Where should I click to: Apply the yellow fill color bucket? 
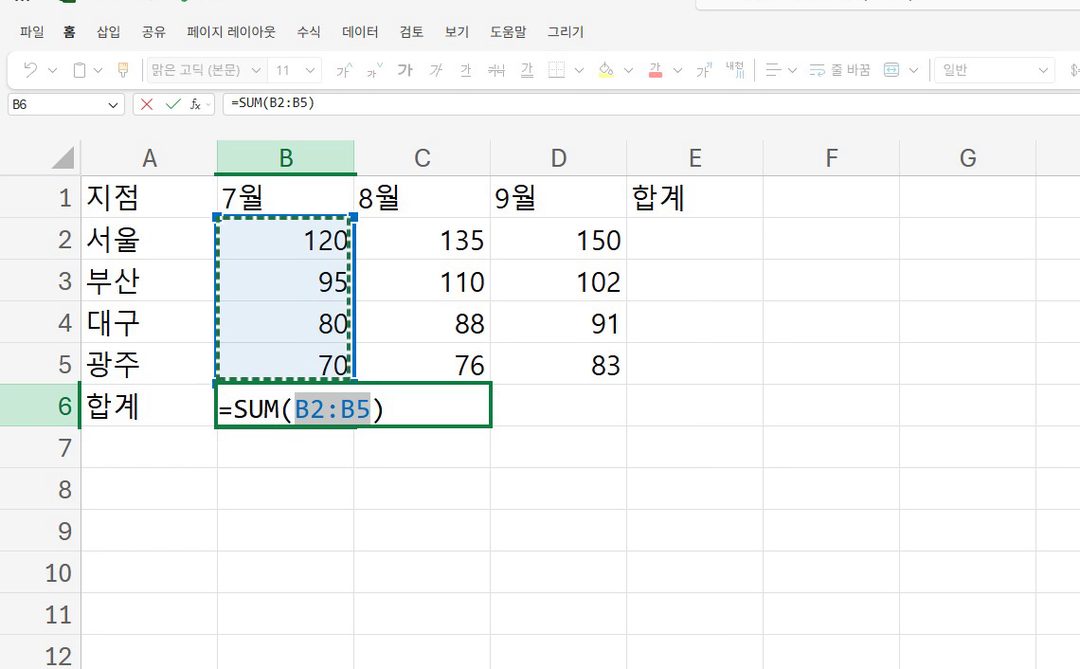click(606, 70)
